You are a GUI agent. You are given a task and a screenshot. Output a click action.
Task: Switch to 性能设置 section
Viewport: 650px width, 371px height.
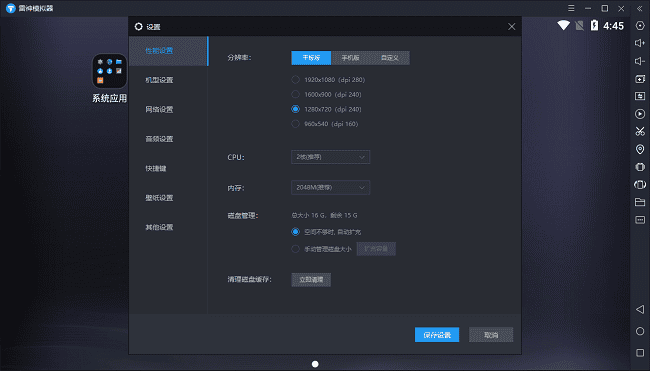click(x=168, y=51)
